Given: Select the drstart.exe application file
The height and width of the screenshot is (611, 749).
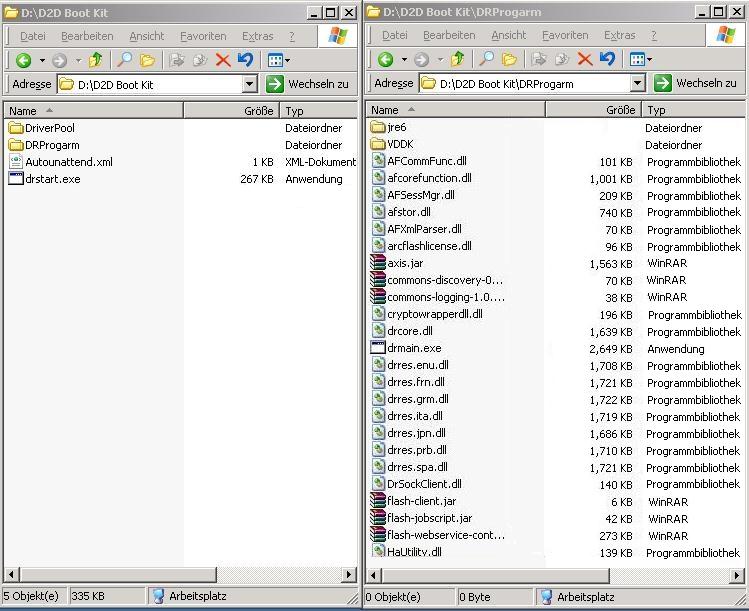Looking at the screenshot, I should pos(52,179).
